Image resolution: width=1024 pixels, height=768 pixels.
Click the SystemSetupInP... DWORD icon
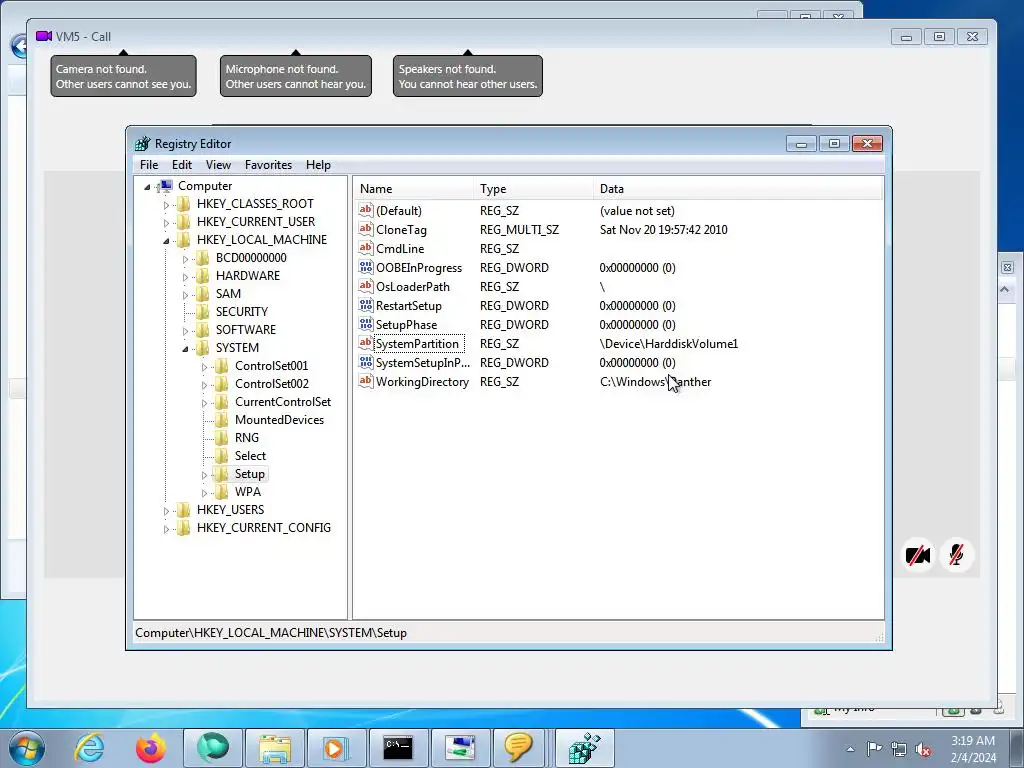(366, 362)
